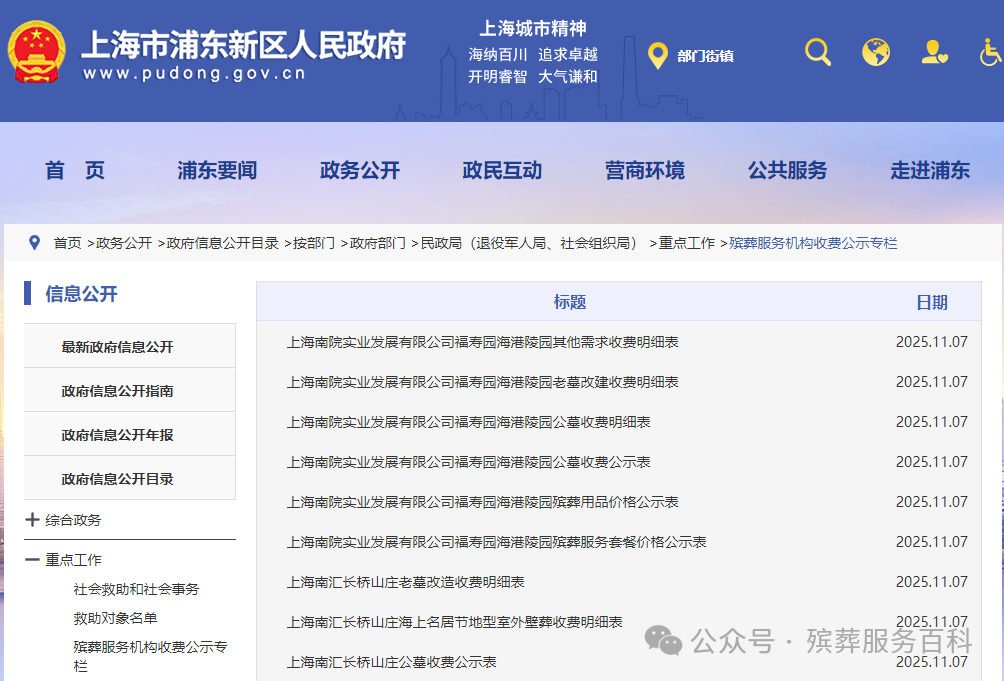Open the 政务公开 navigation menu

coord(361,170)
